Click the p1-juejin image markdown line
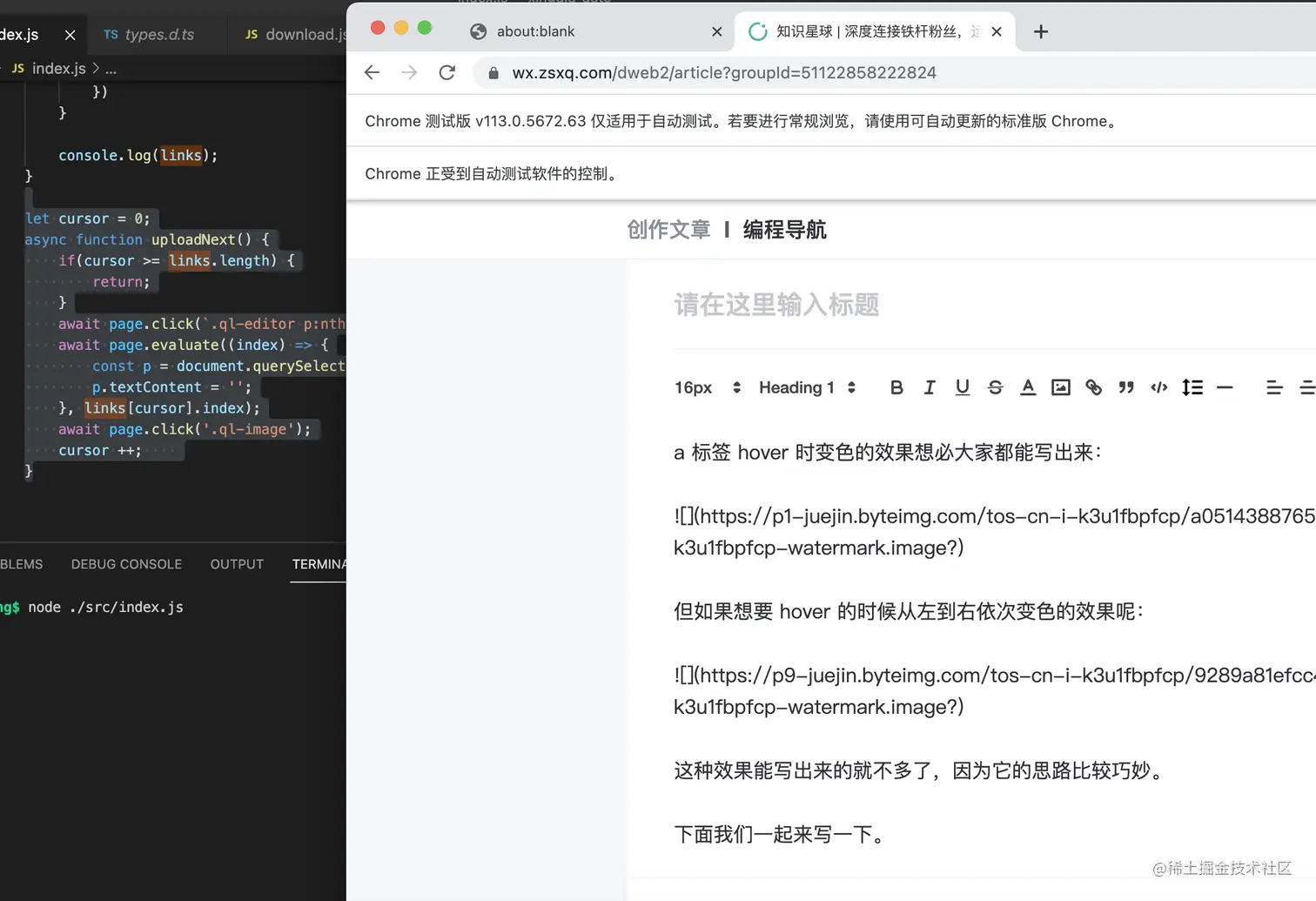Viewport: 1316px width, 901px height. [x=995, y=532]
